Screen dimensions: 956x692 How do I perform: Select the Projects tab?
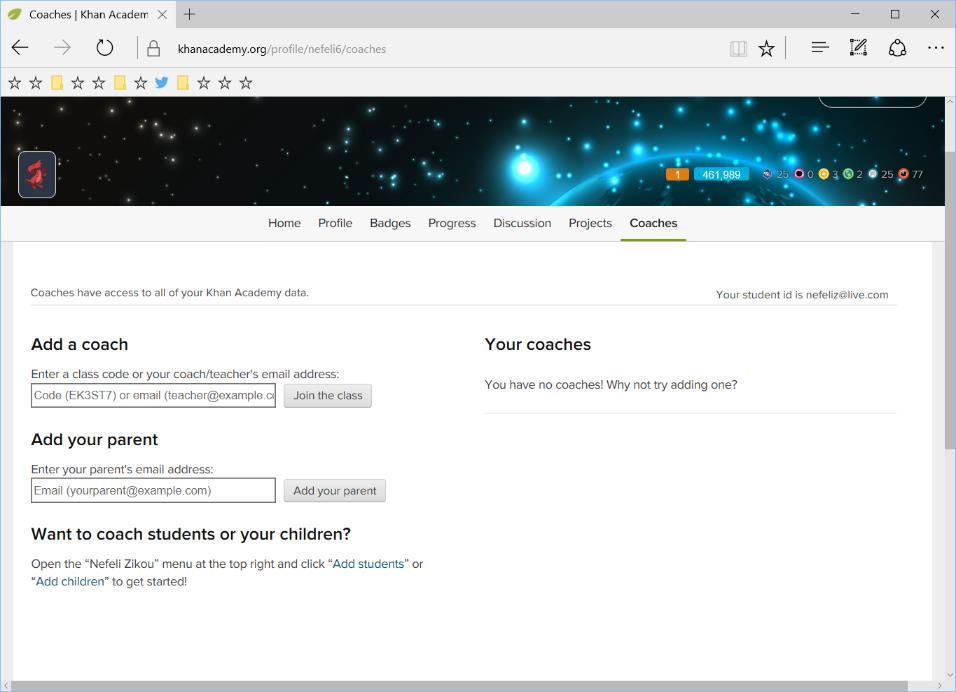tap(590, 223)
